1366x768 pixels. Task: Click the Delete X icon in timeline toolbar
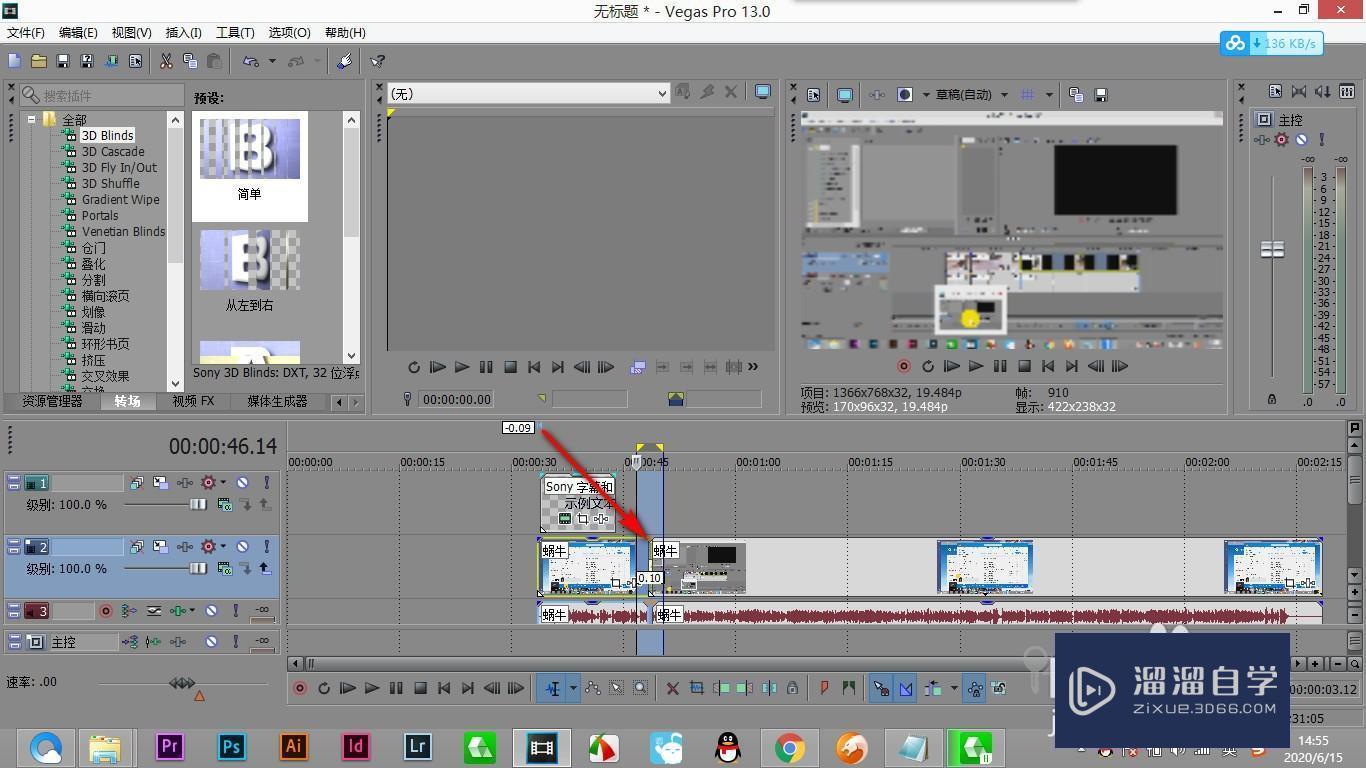pos(673,688)
